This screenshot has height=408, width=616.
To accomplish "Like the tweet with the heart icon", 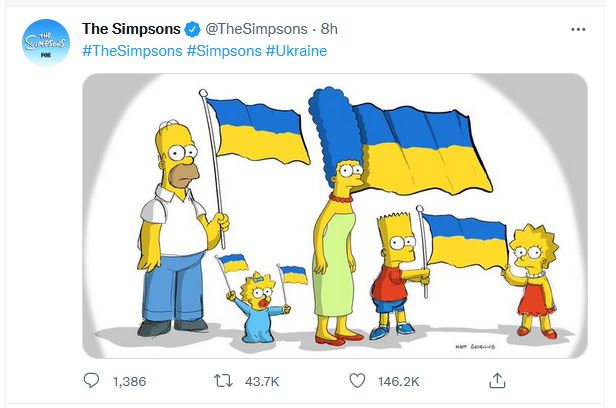I will pos(356,381).
